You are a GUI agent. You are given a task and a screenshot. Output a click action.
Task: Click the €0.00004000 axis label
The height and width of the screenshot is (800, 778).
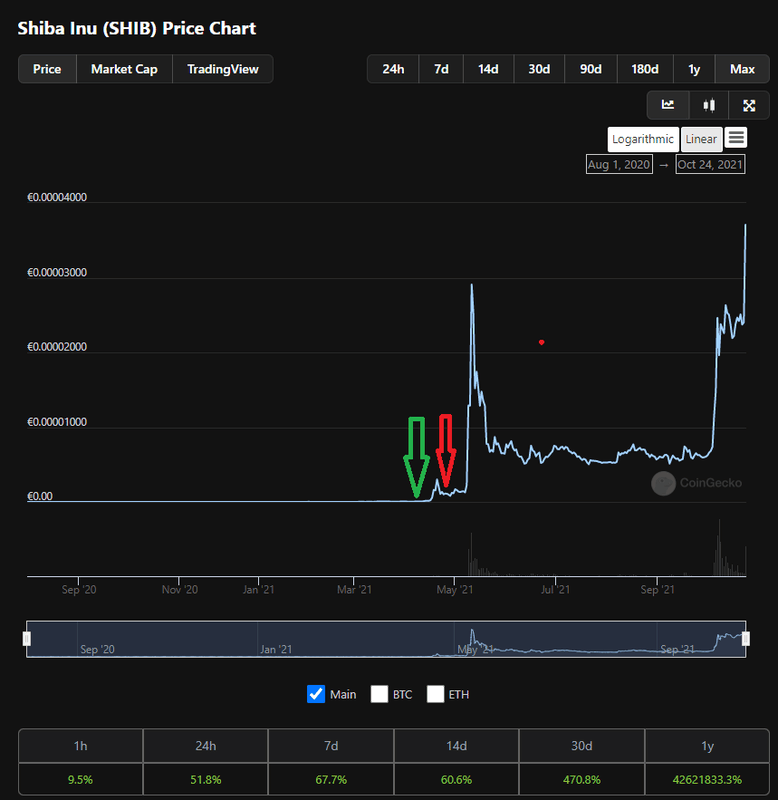57,197
